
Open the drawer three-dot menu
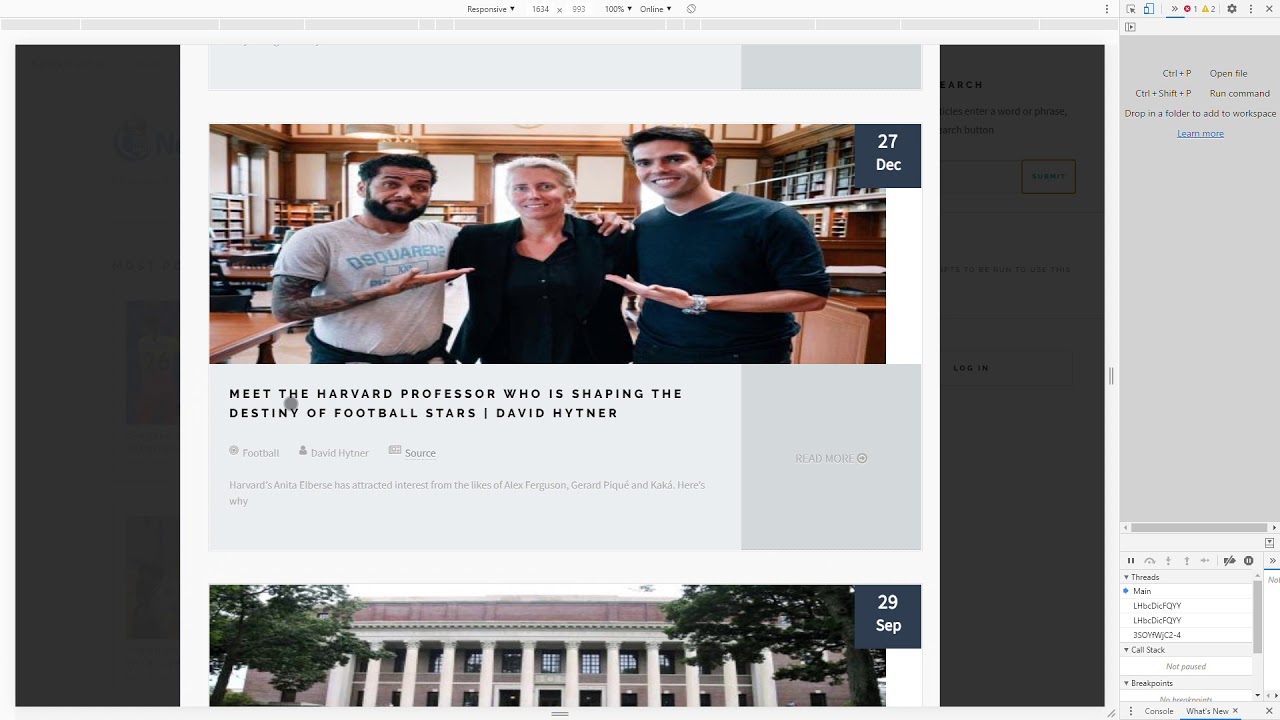coord(1130,711)
